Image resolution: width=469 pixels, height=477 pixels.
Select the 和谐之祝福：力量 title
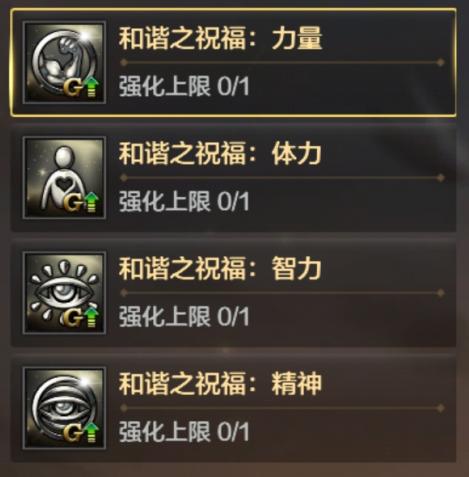pyautogui.click(x=220, y=38)
